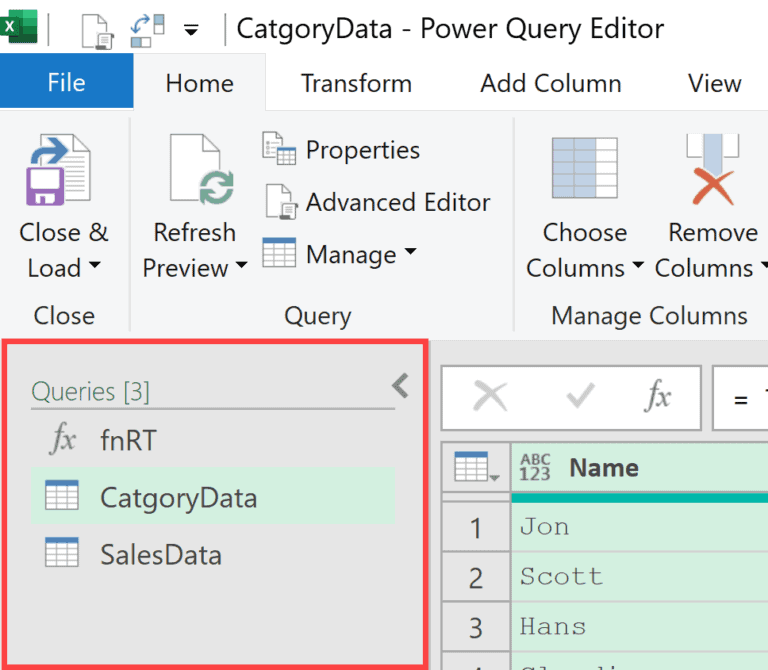
Task: Click the table icon beside SalesData
Action: tap(62, 552)
